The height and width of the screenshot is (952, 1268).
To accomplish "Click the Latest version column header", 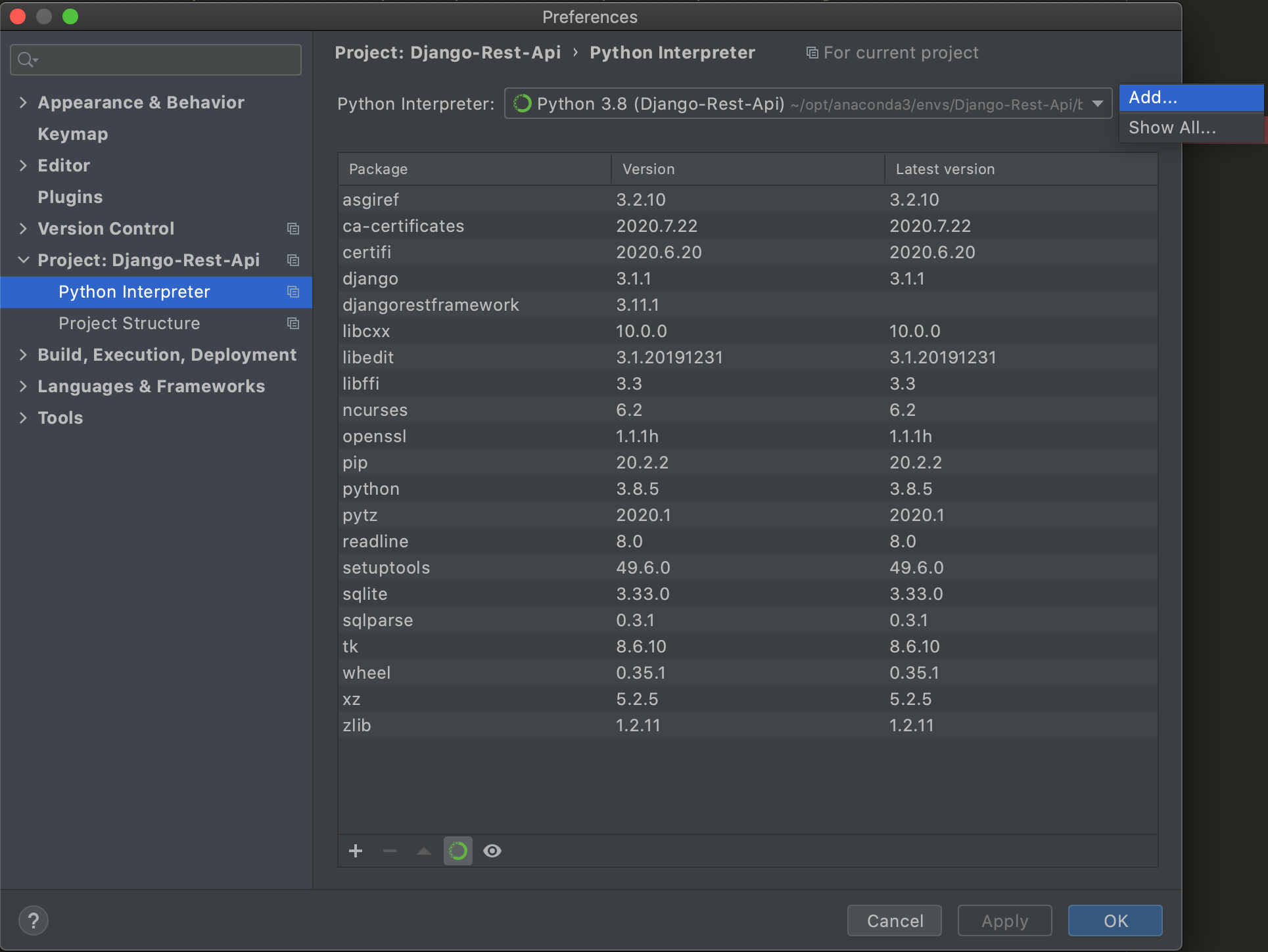I will [x=945, y=169].
